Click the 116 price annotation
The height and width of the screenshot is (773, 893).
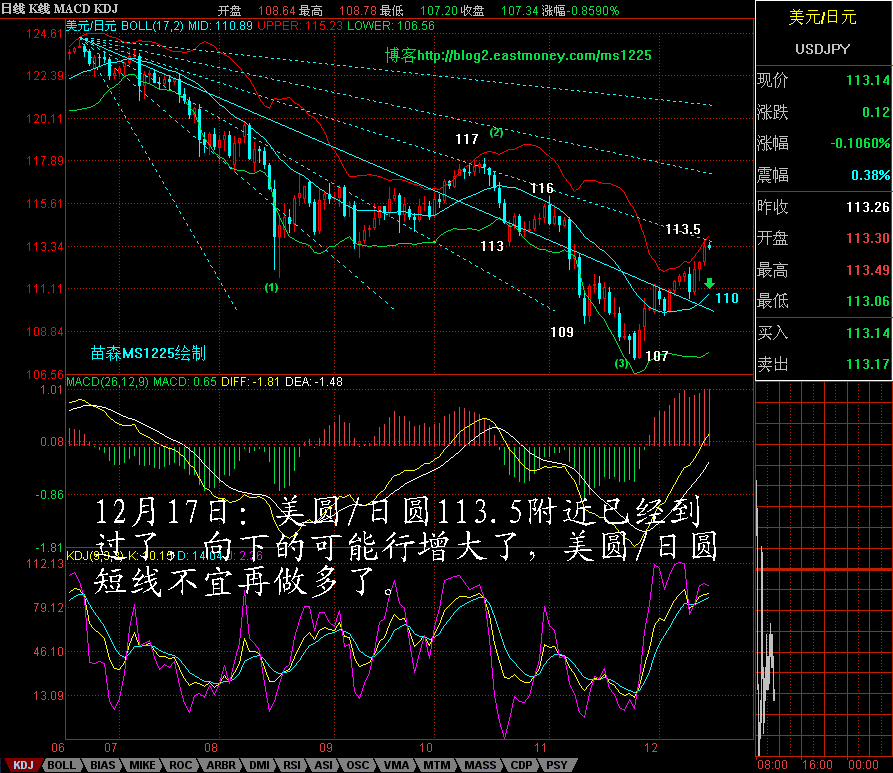click(x=542, y=188)
